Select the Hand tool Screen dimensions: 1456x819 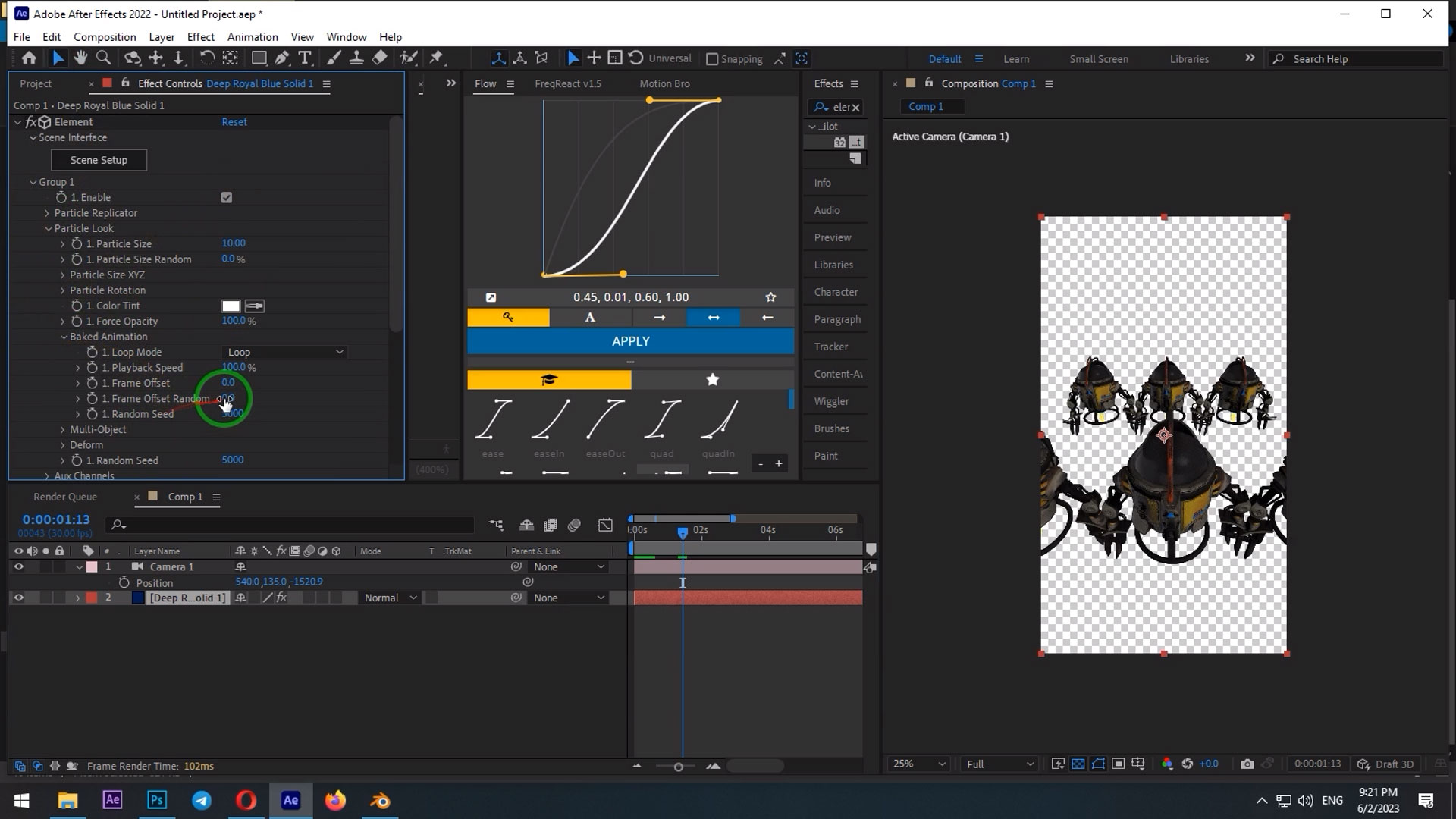pos(80,58)
